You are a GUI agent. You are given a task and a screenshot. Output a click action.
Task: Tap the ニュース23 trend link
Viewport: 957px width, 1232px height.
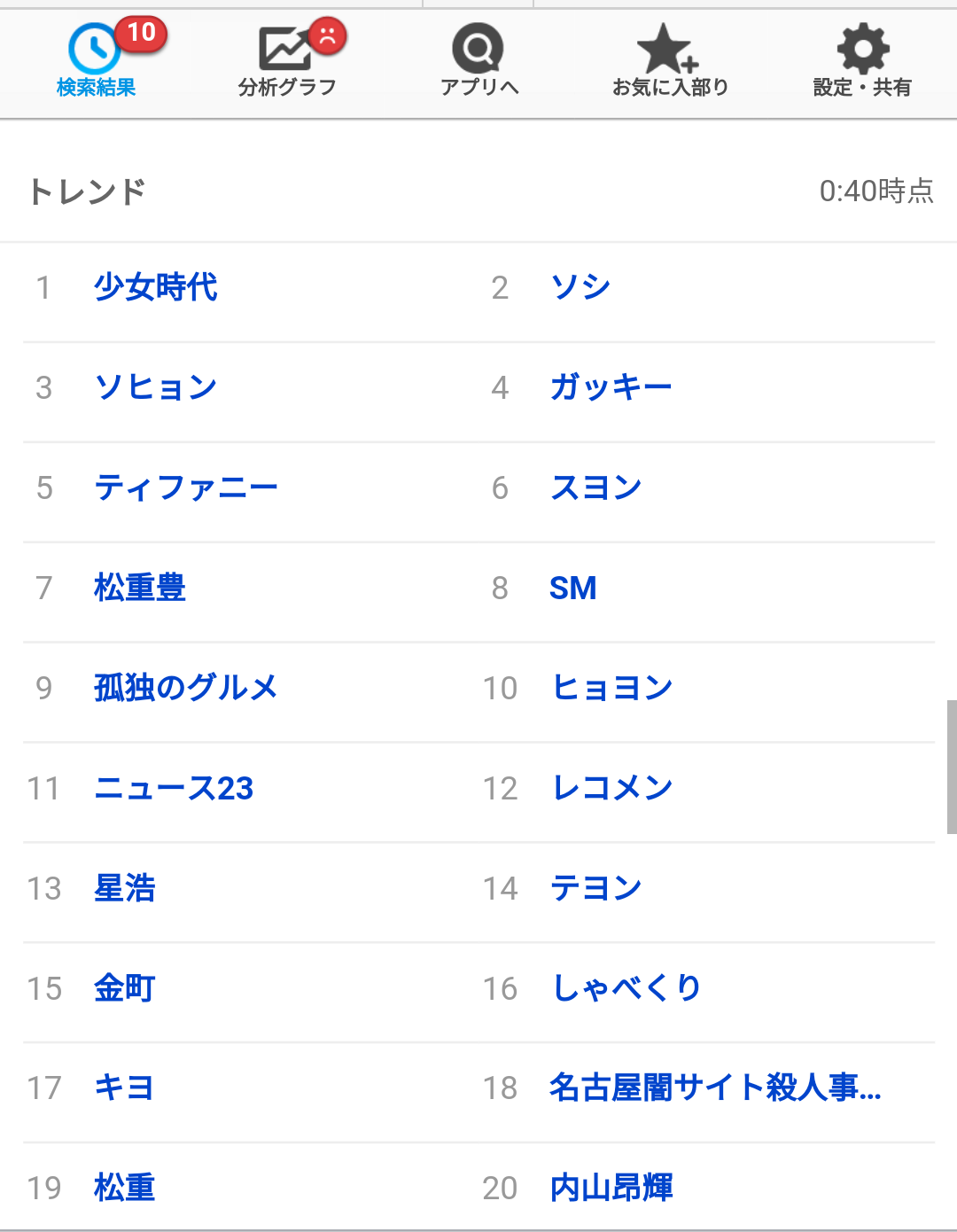click(x=174, y=788)
